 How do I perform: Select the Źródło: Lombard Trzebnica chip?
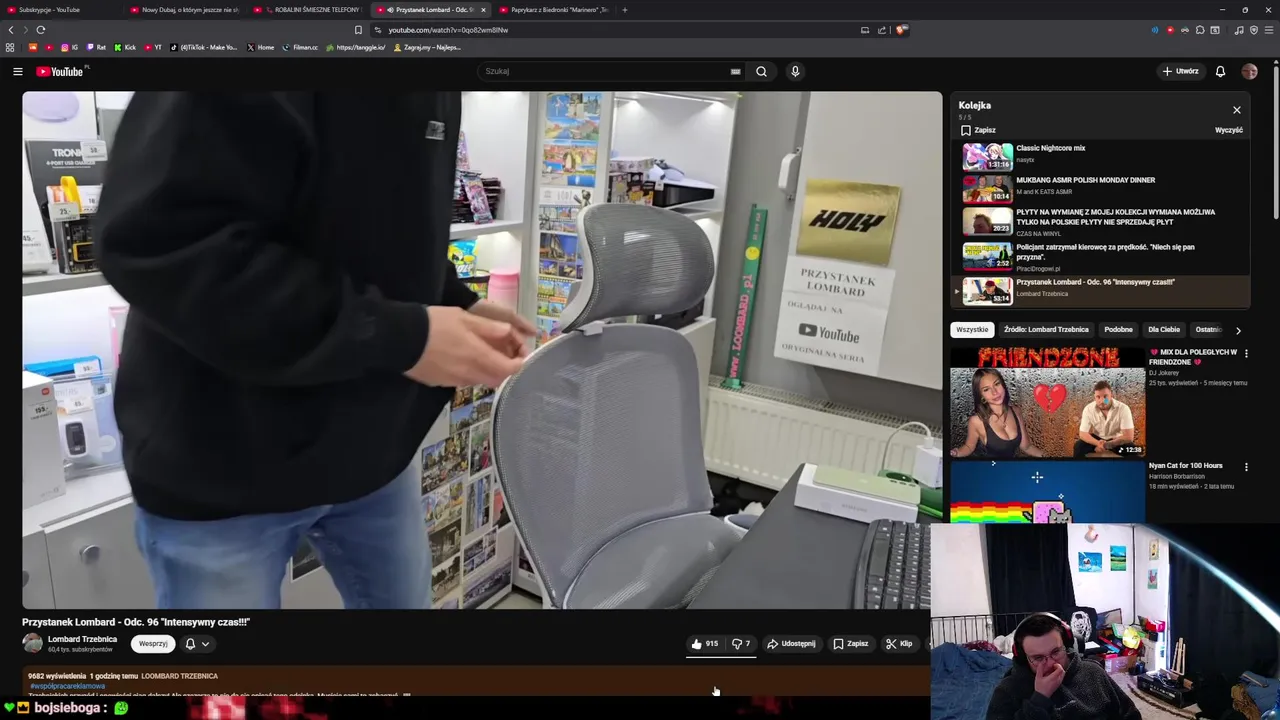(1046, 329)
